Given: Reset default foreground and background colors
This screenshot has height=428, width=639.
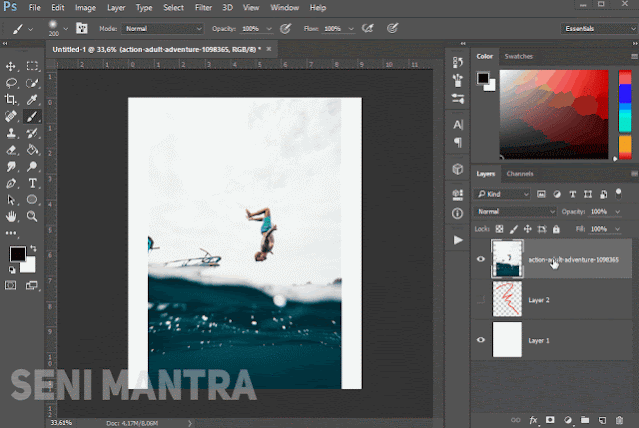Looking at the screenshot, I should click(12, 269).
